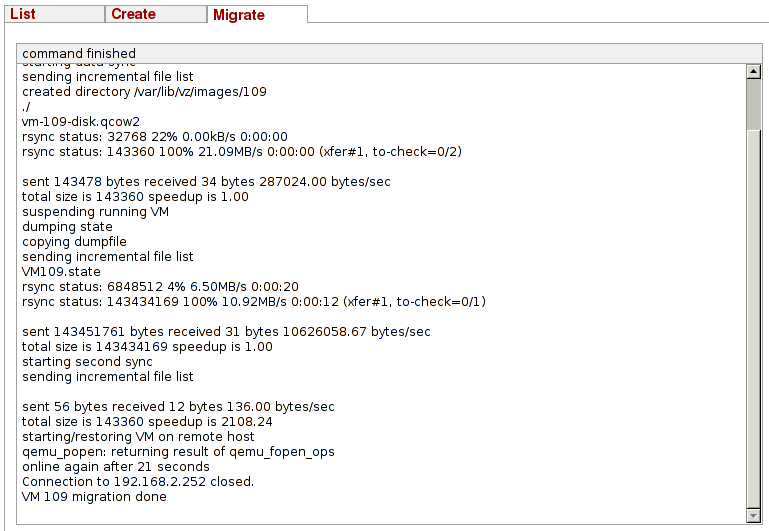This screenshot has width=769, height=531.
Task: Click the line 'VM 109 migration done'
Action: pyautogui.click(x=94, y=497)
